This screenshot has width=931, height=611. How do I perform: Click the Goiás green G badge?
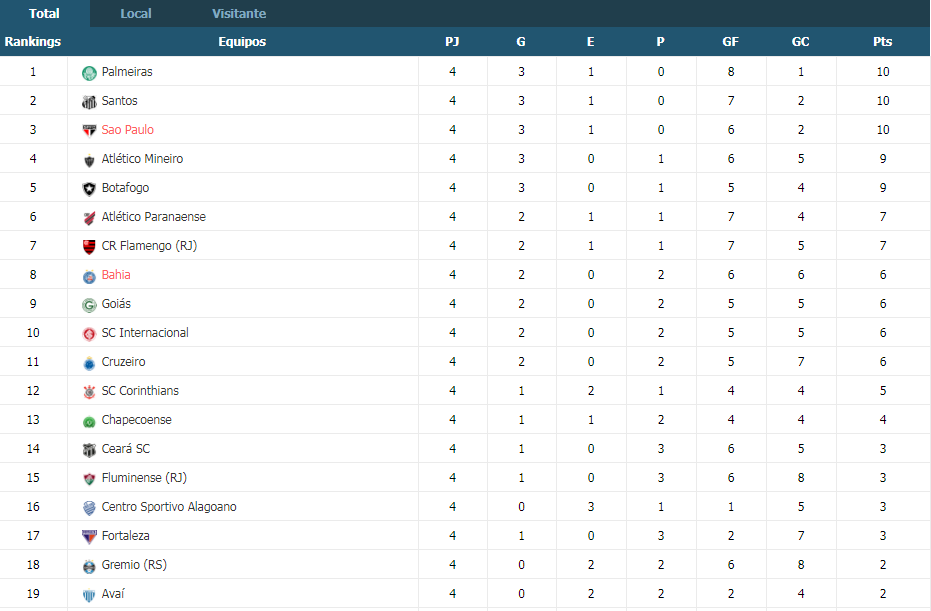pos(89,305)
